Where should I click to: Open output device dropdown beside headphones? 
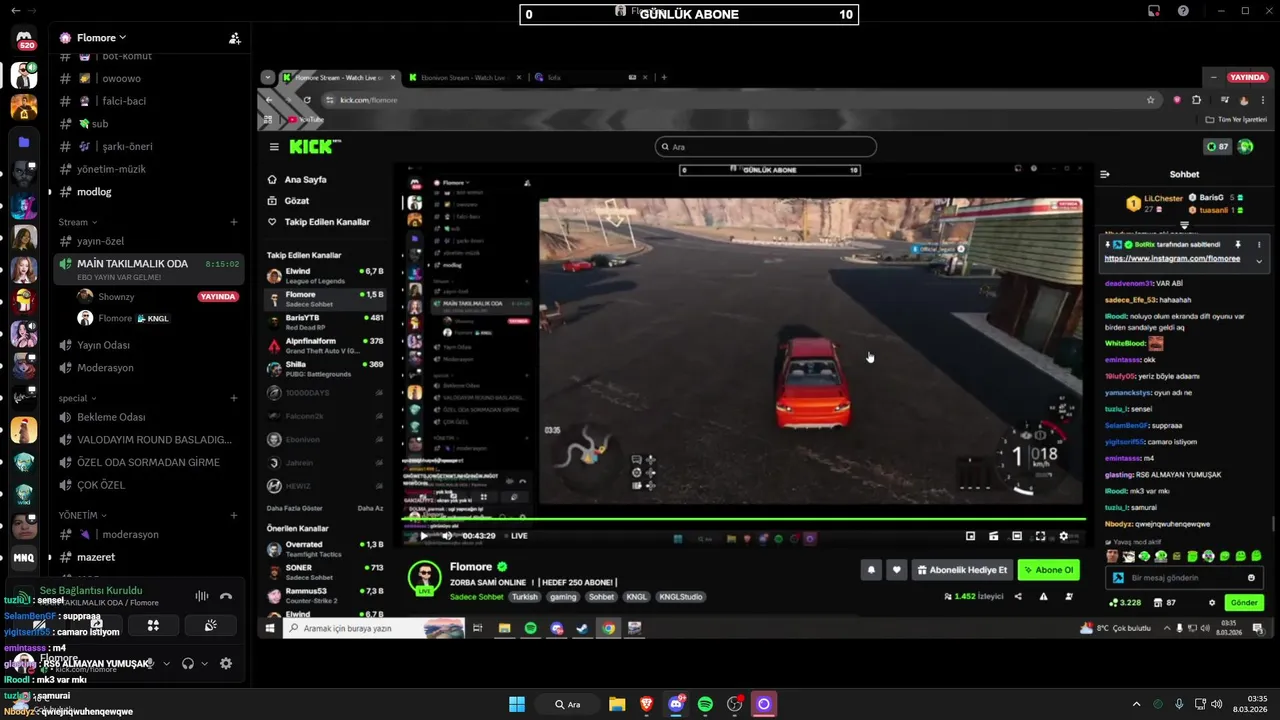coord(205,663)
